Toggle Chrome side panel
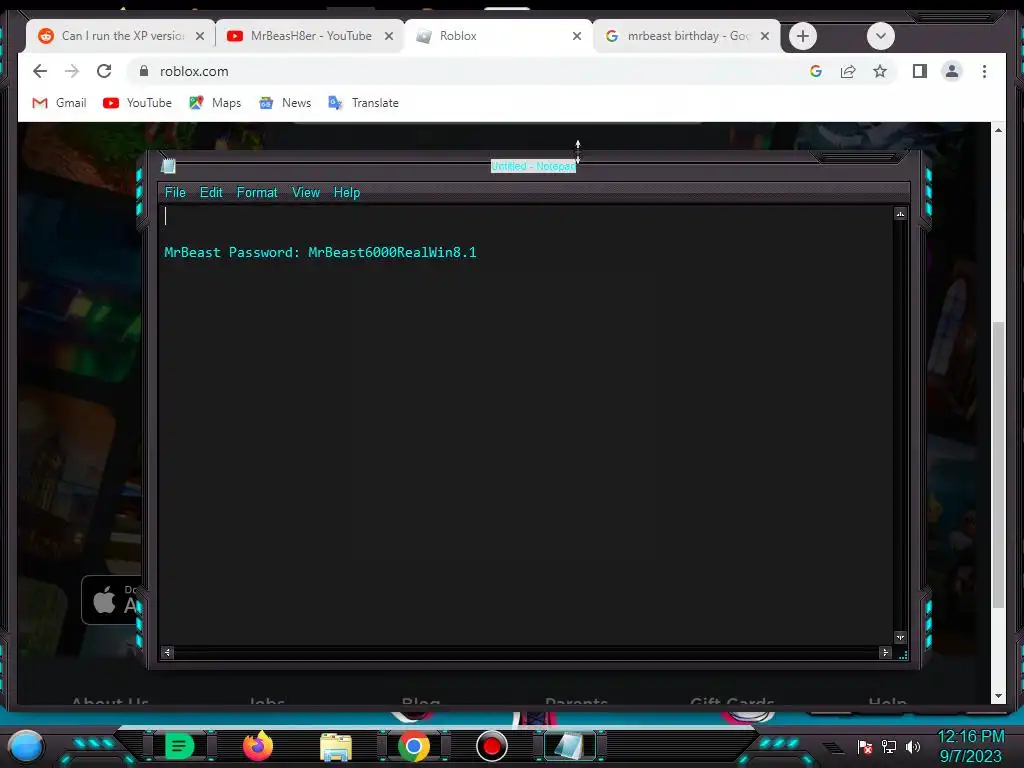This screenshot has height=768, width=1024. click(x=920, y=71)
